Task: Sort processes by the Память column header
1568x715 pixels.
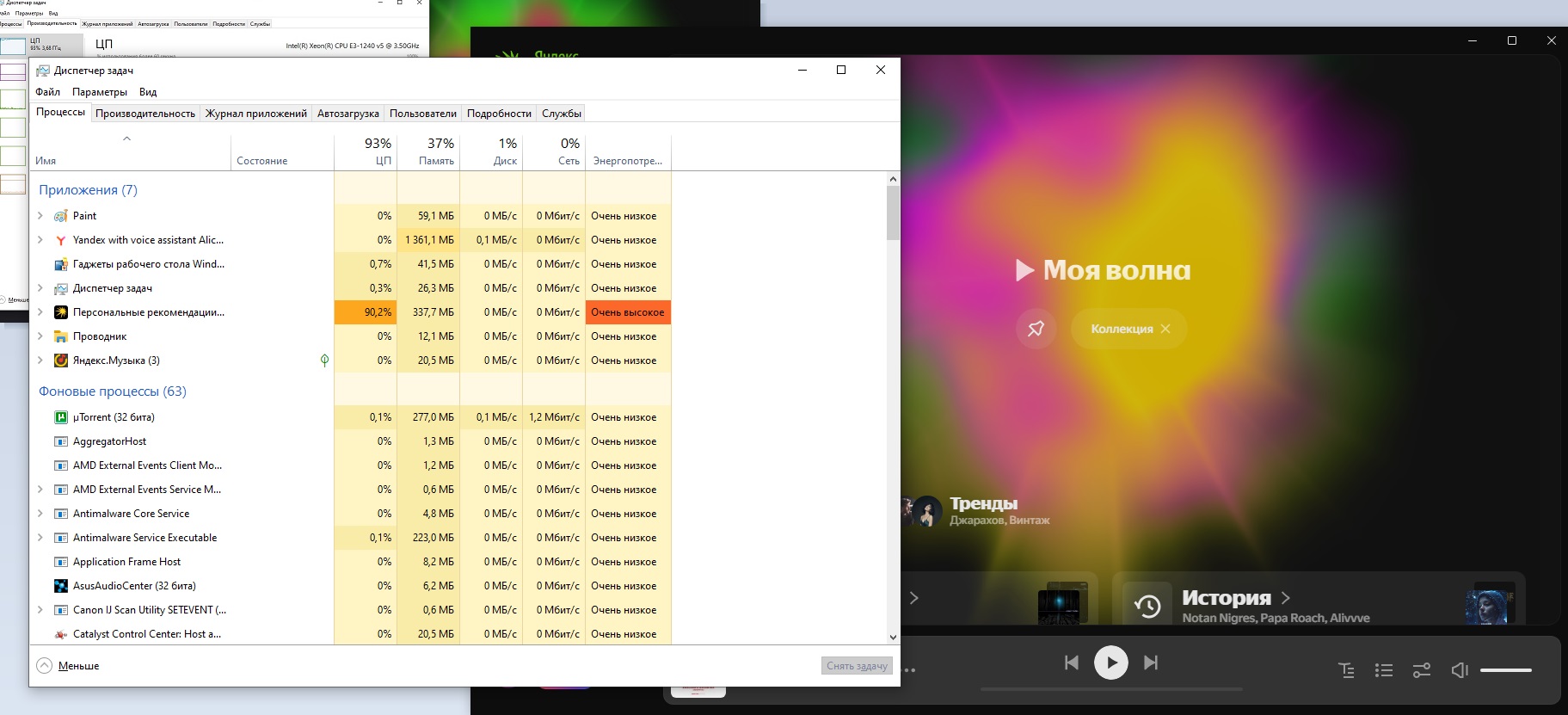Action: click(428, 152)
